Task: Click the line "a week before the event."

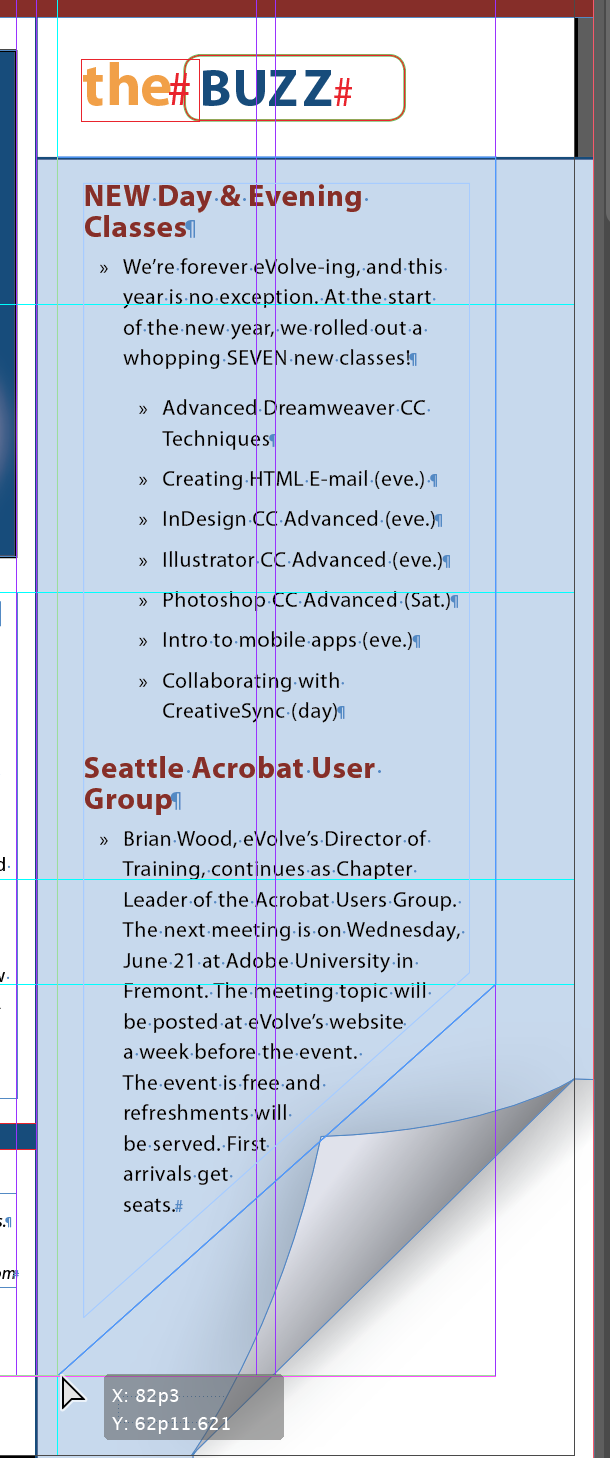Action: pyautogui.click(x=240, y=1052)
